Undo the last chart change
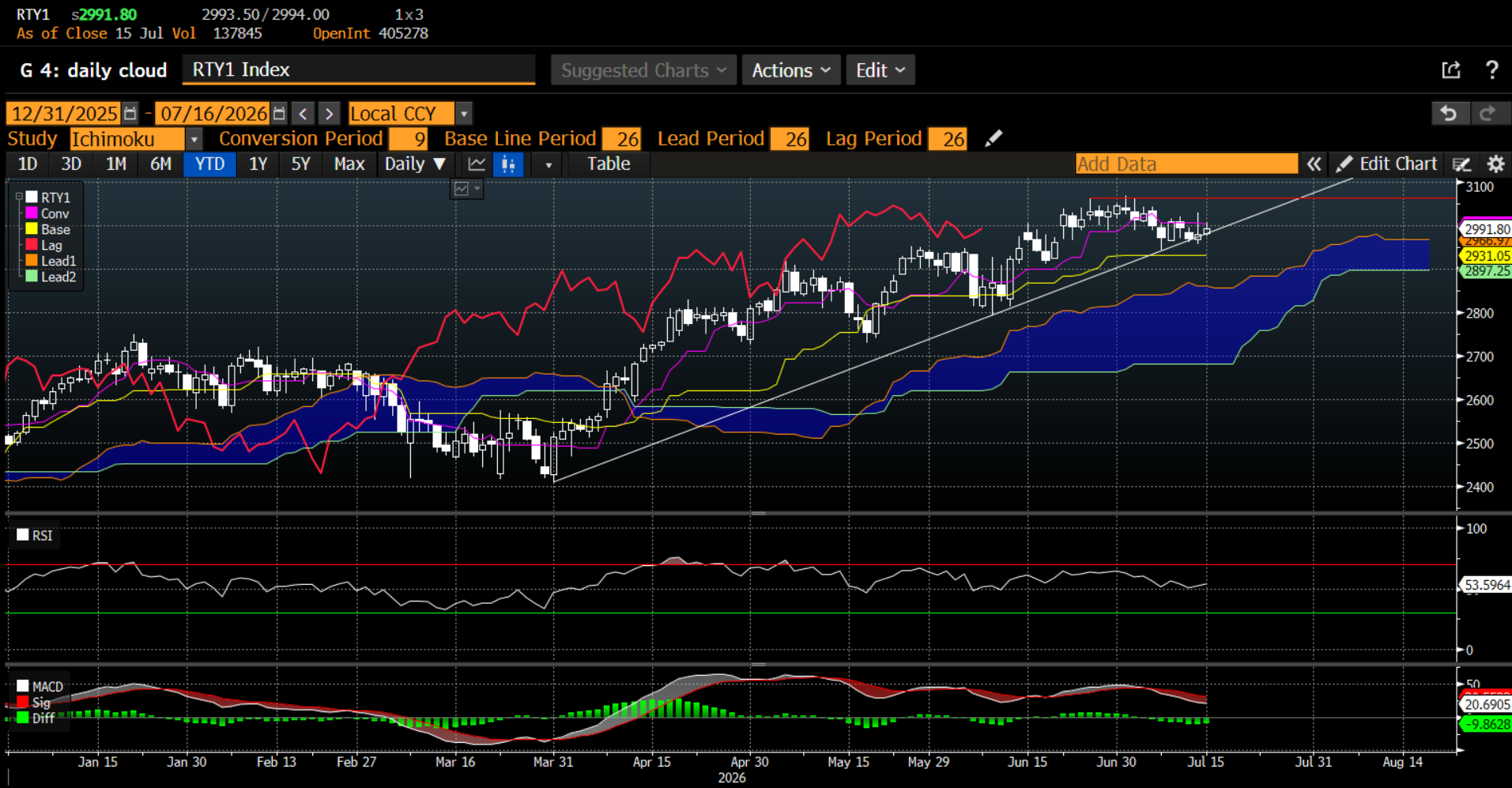 pyautogui.click(x=1450, y=113)
